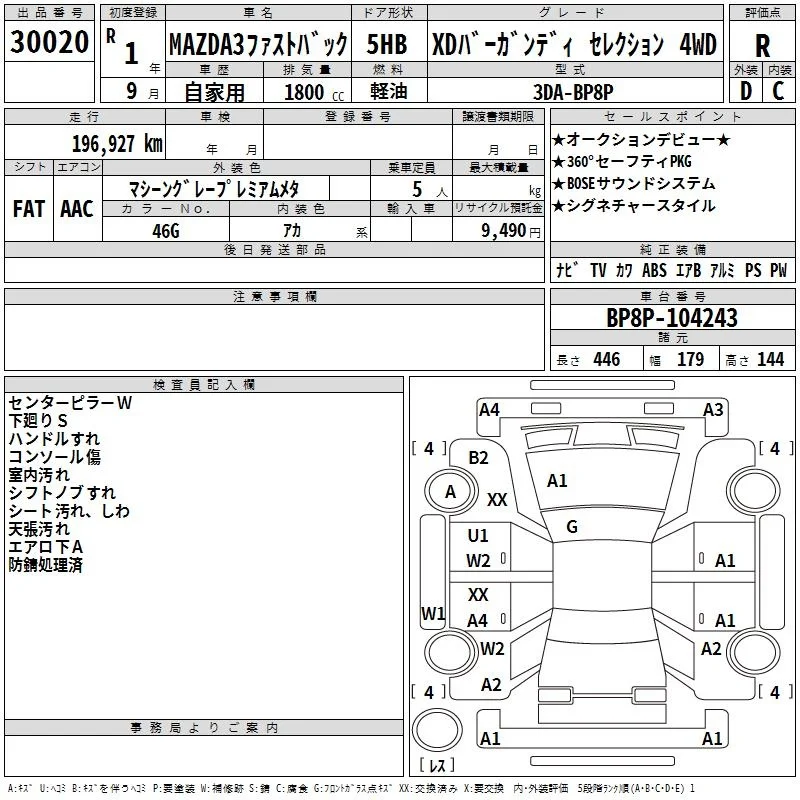Click recycle deposit 9,490円
The image size is (800, 800).
(x=510, y=231)
